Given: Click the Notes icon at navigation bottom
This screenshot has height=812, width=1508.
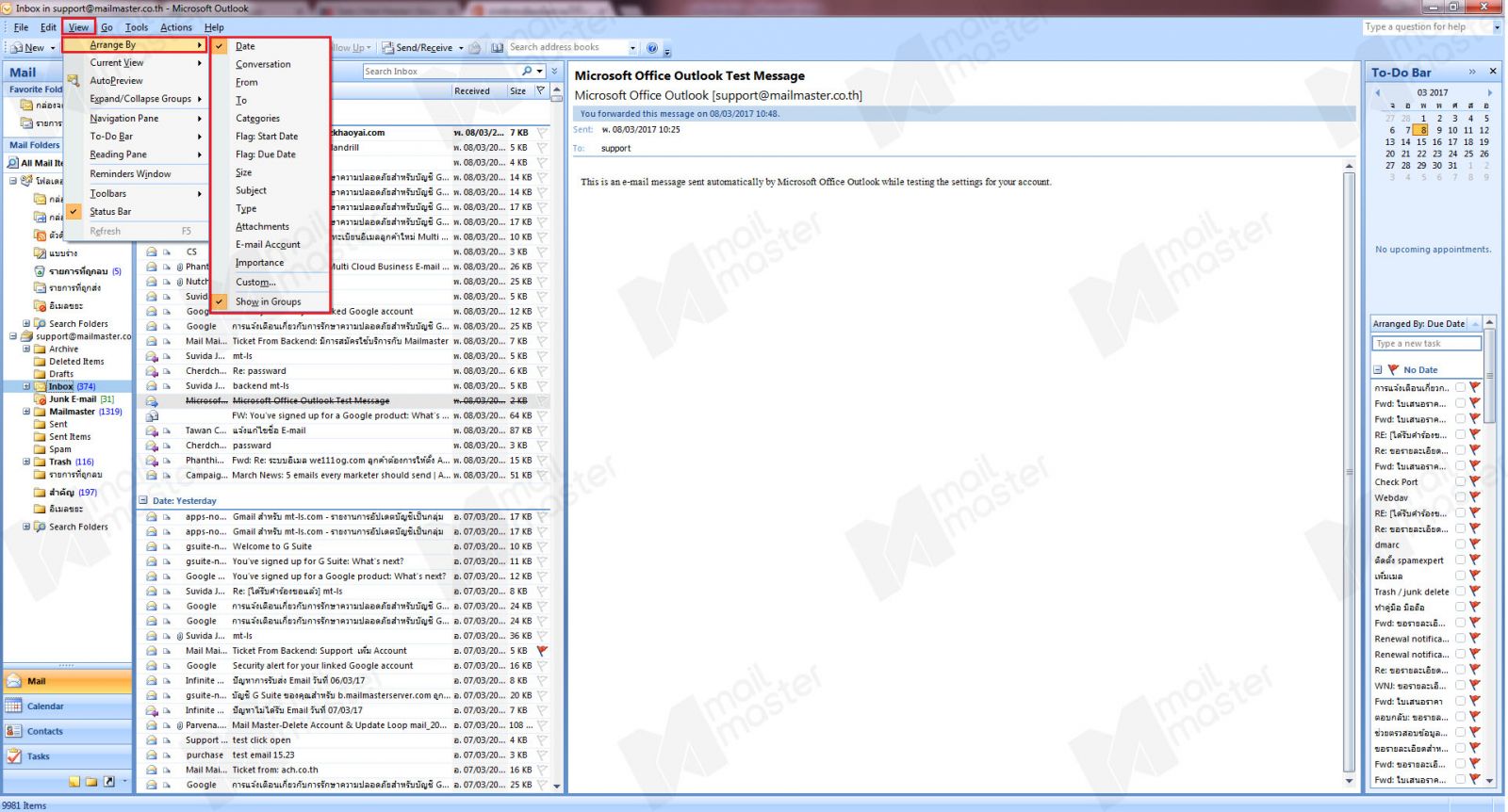Looking at the screenshot, I should click(74, 782).
